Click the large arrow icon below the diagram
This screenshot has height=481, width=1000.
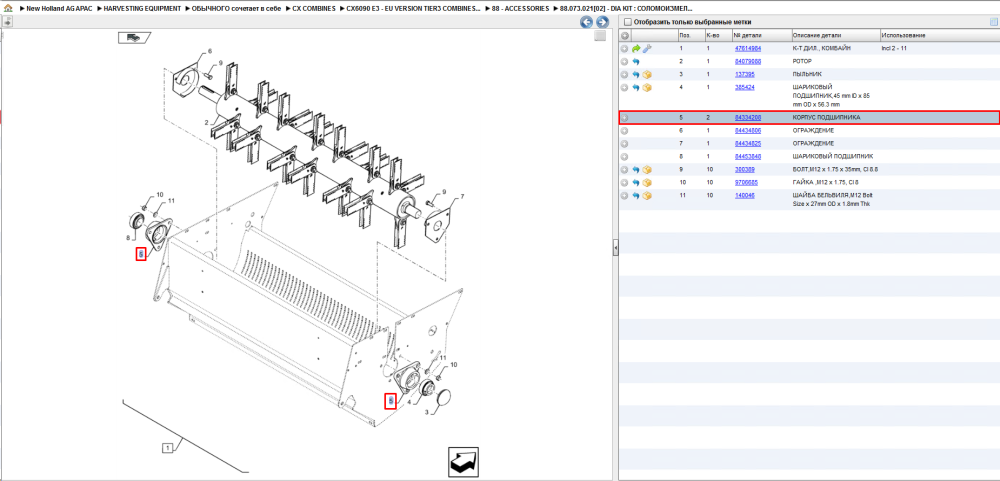click(x=463, y=462)
